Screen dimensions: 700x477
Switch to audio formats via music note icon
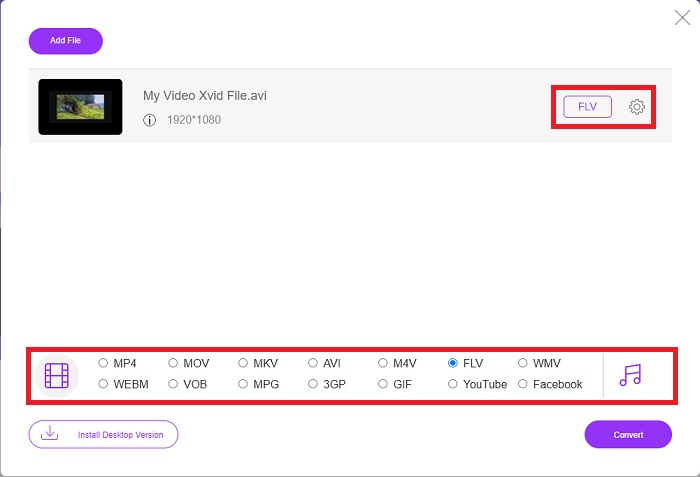tap(630, 375)
